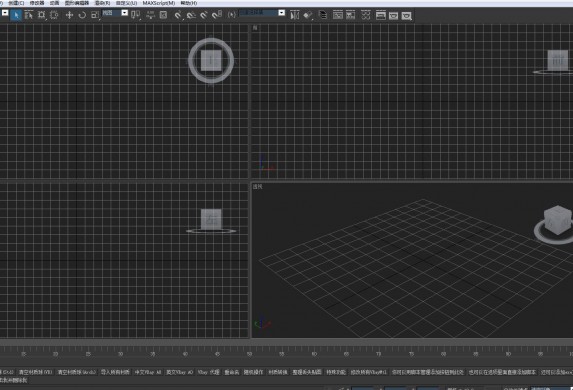Select the Scale tool
Viewport: 573px width, 390px height.
pyautogui.click(x=95, y=15)
